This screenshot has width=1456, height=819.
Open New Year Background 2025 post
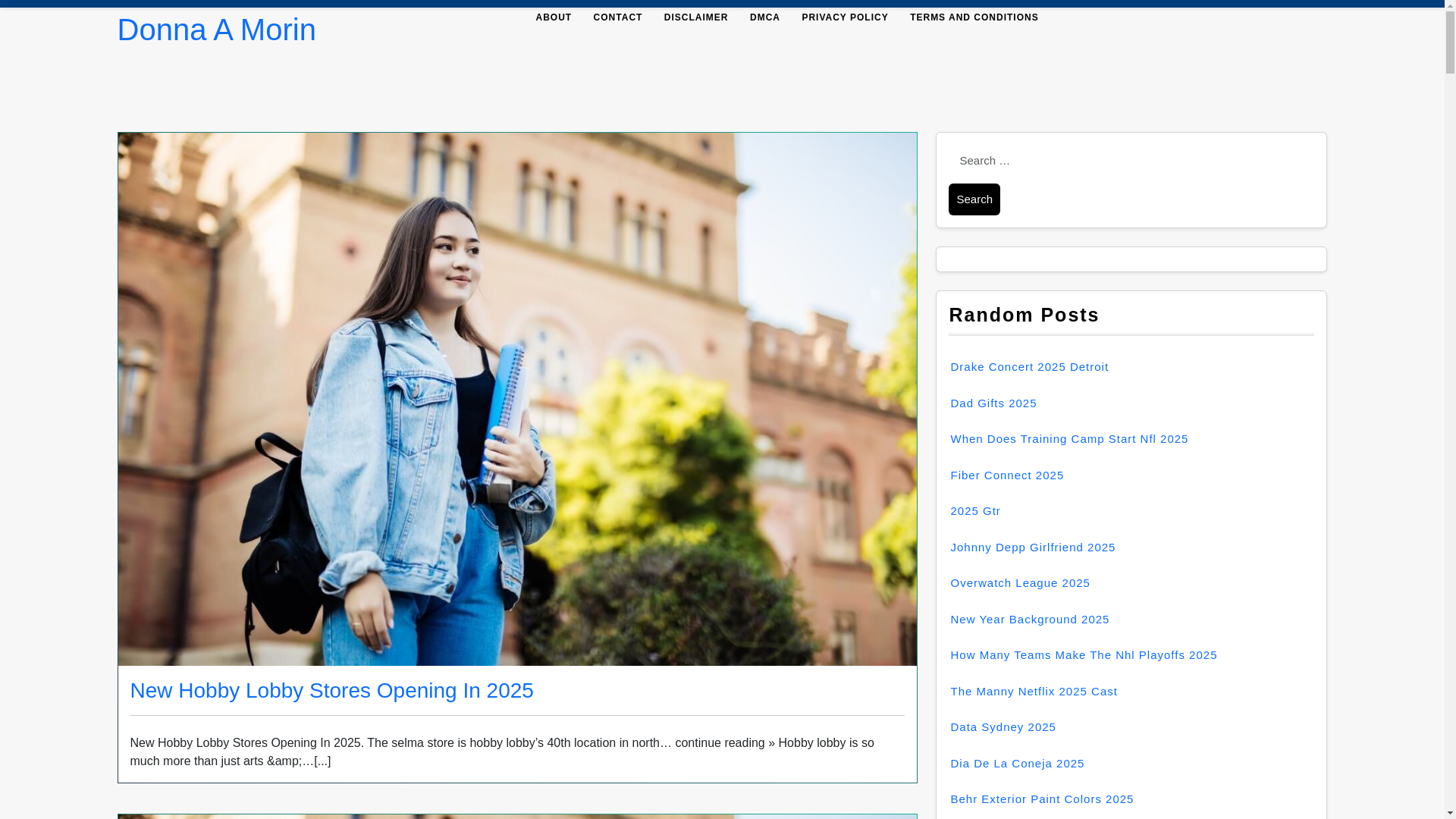click(1030, 620)
